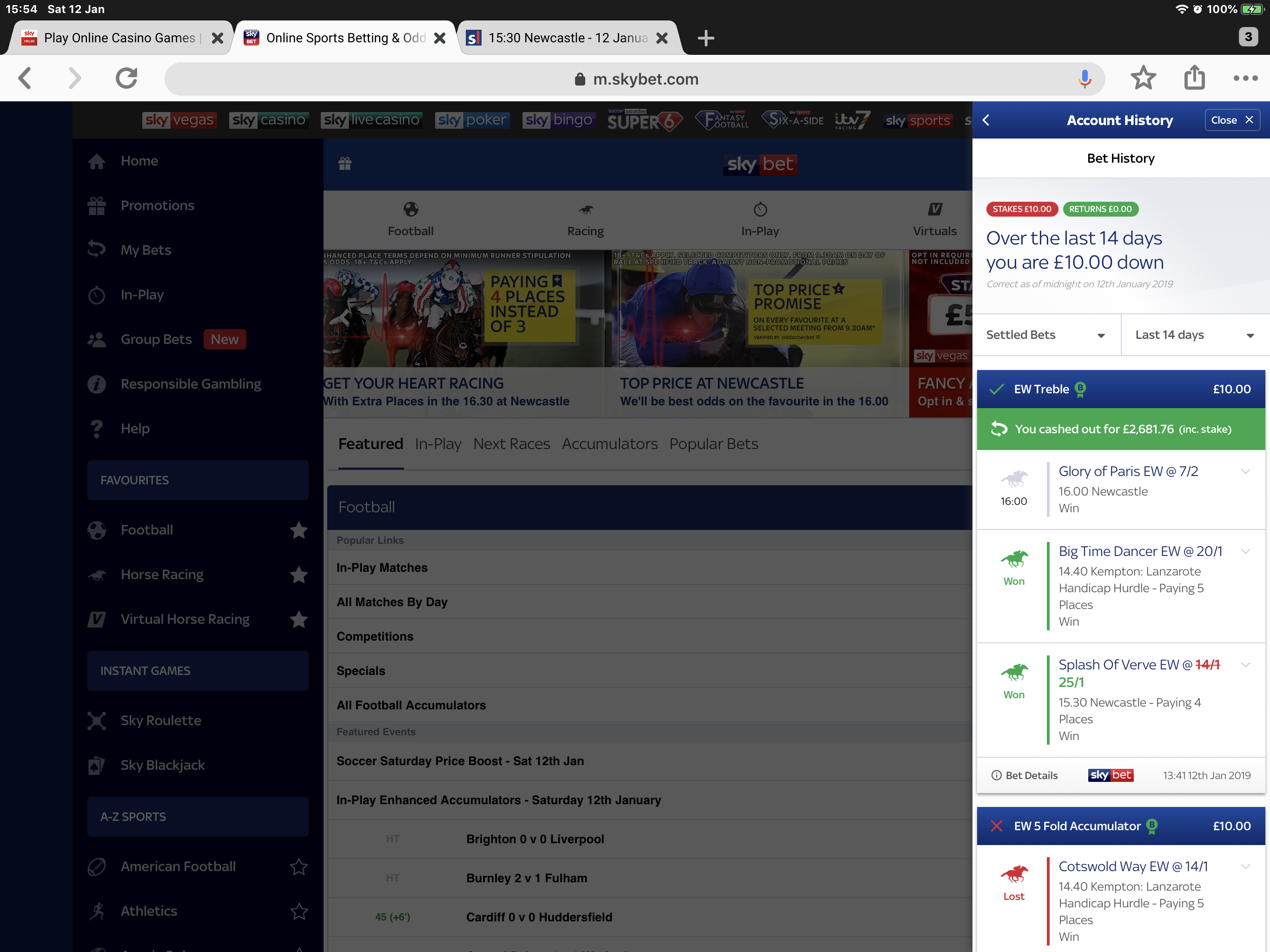Open Sky Bingo from the brand bar
Viewport: 1270px width, 952px height.
559,120
